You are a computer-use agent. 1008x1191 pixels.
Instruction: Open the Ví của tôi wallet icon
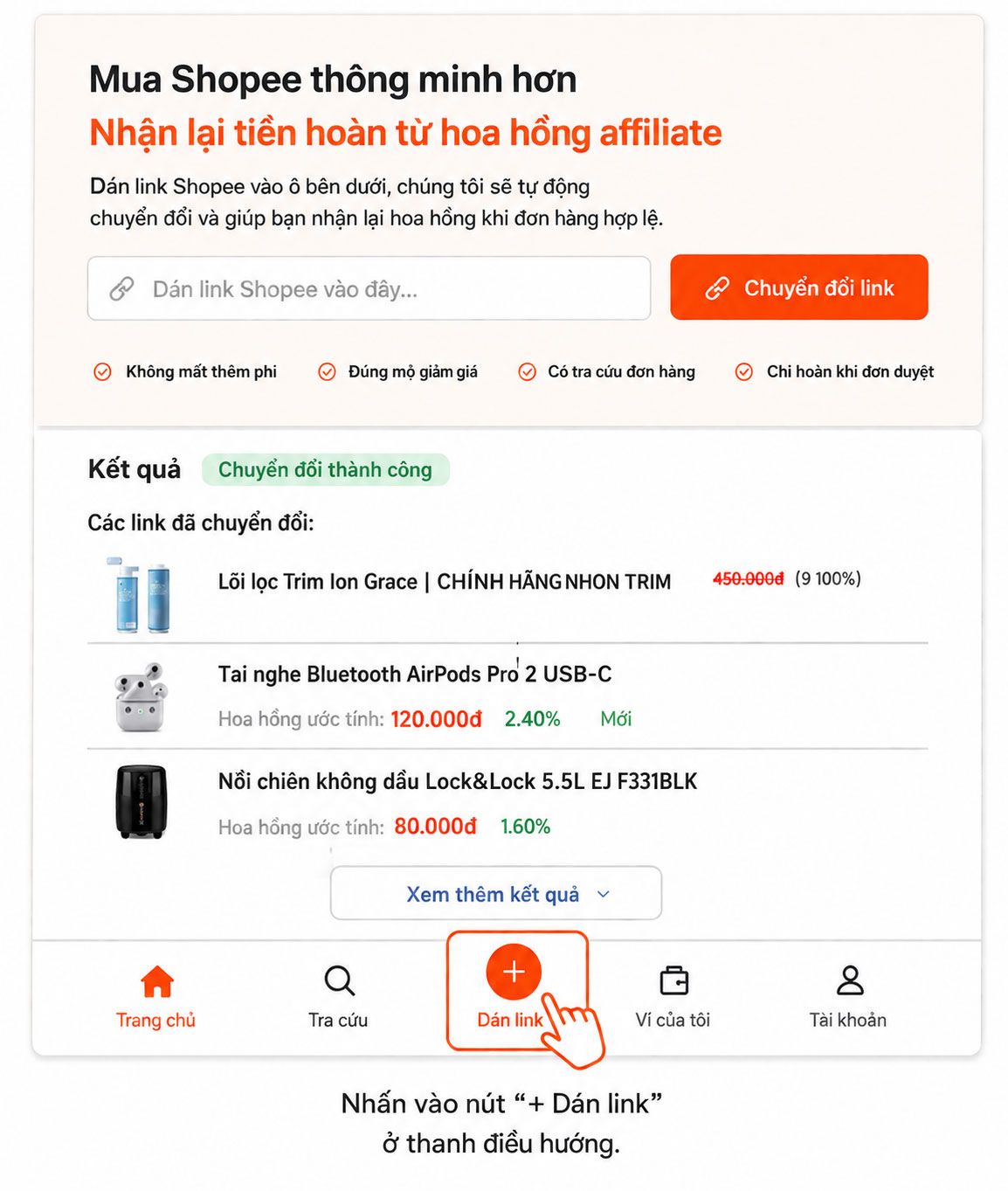coord(673,980)
